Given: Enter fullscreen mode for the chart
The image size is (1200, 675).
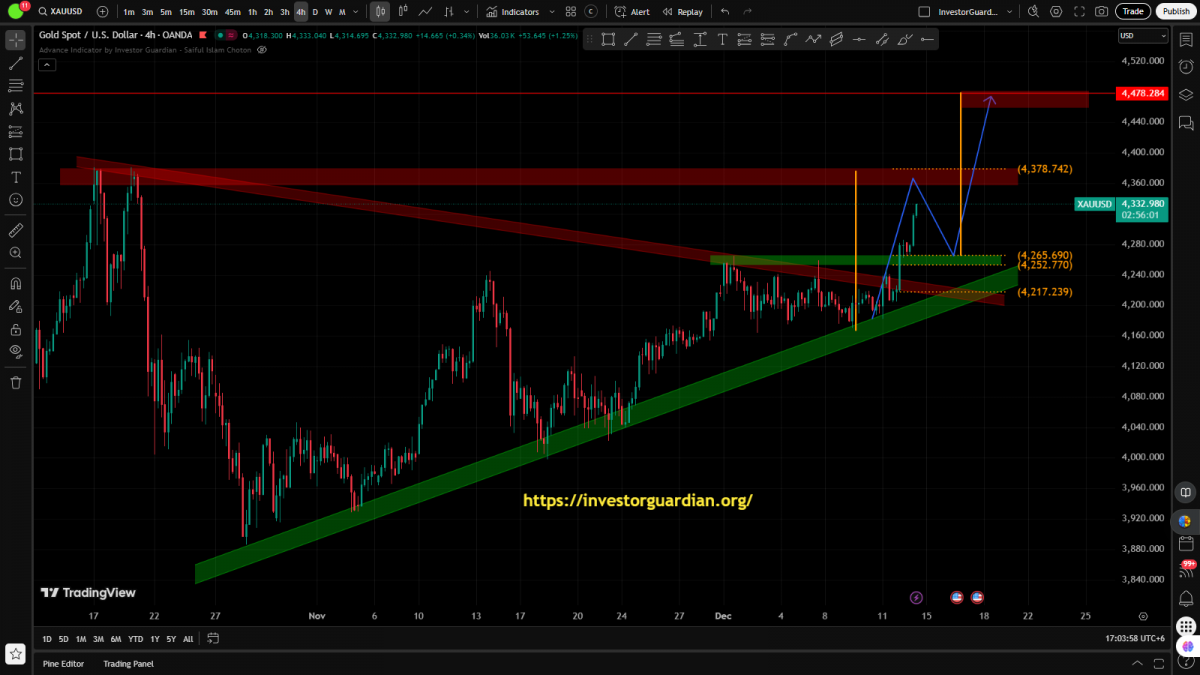Looking at the screenshot, I should tap(1078, 12).
